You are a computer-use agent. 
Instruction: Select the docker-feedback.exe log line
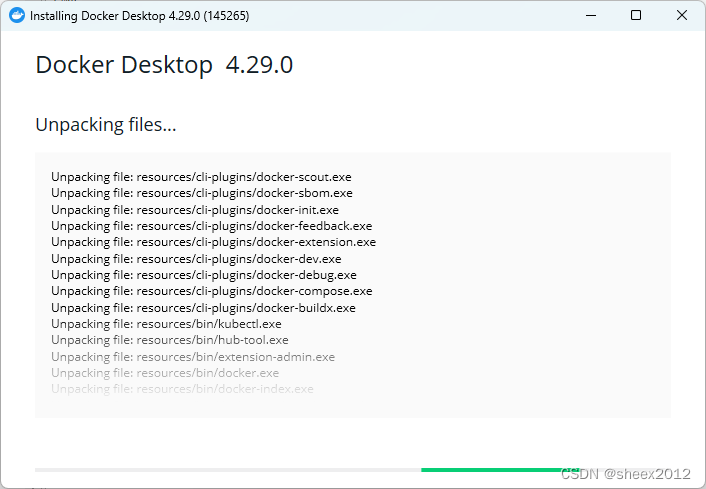tap(212, 226)
